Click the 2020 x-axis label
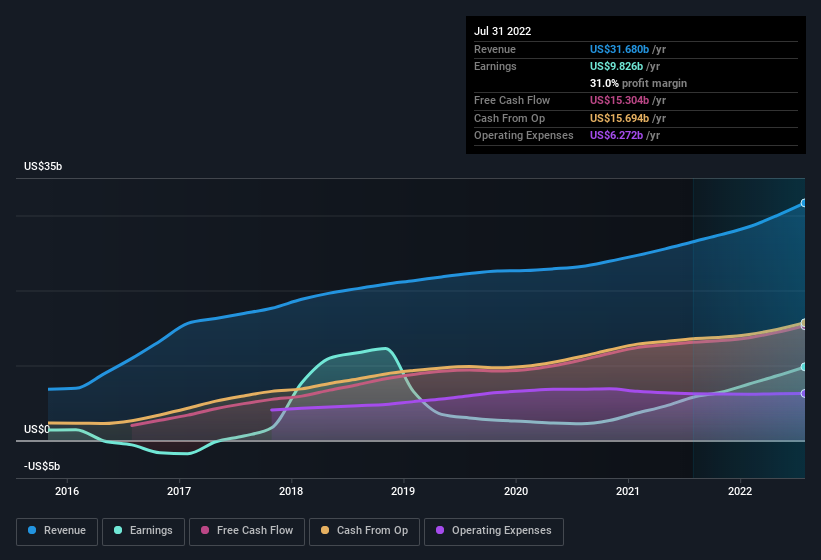 (516, 491)
